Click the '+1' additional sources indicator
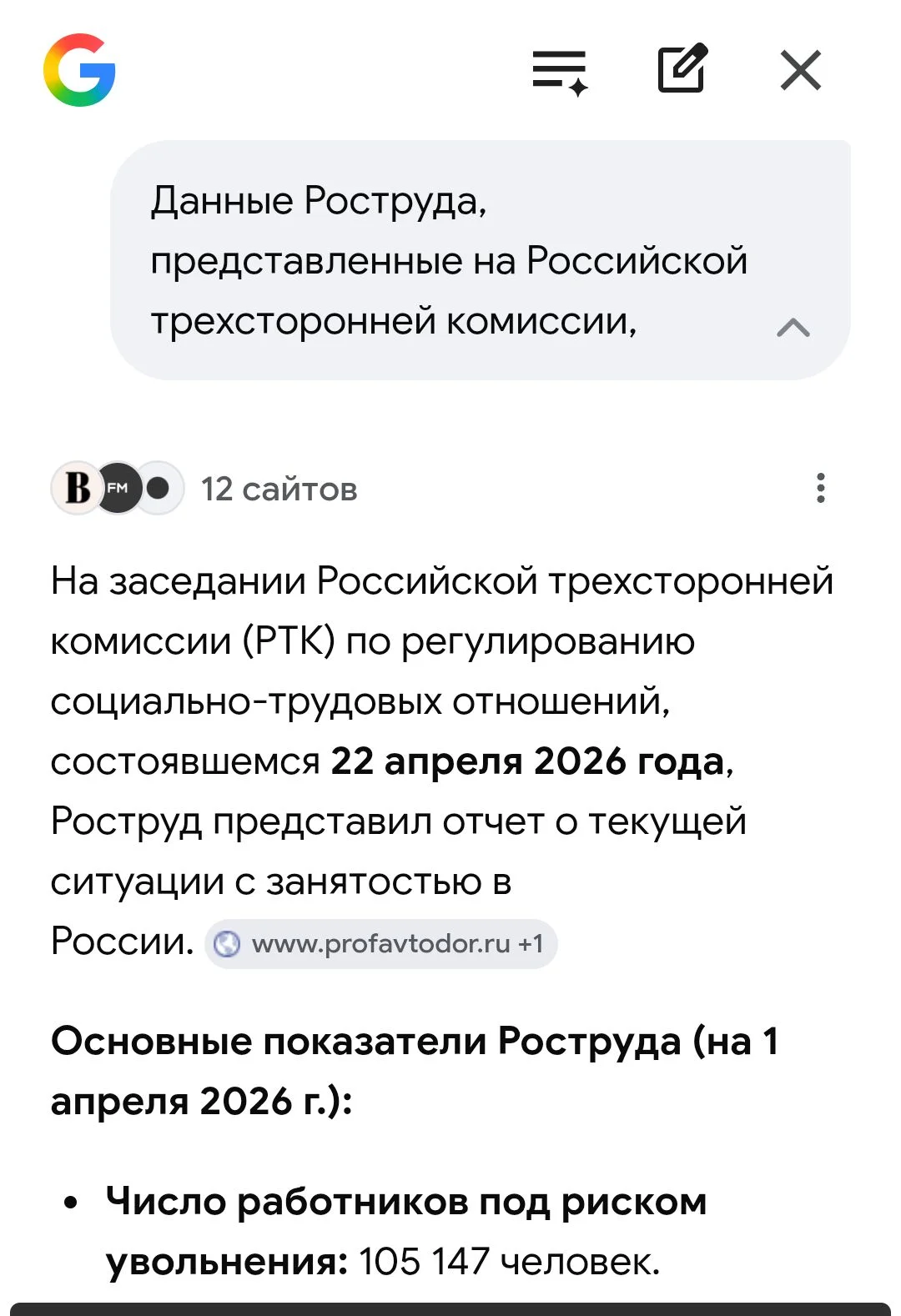This screenshot has height=1316, width=901. pos(531,944)
